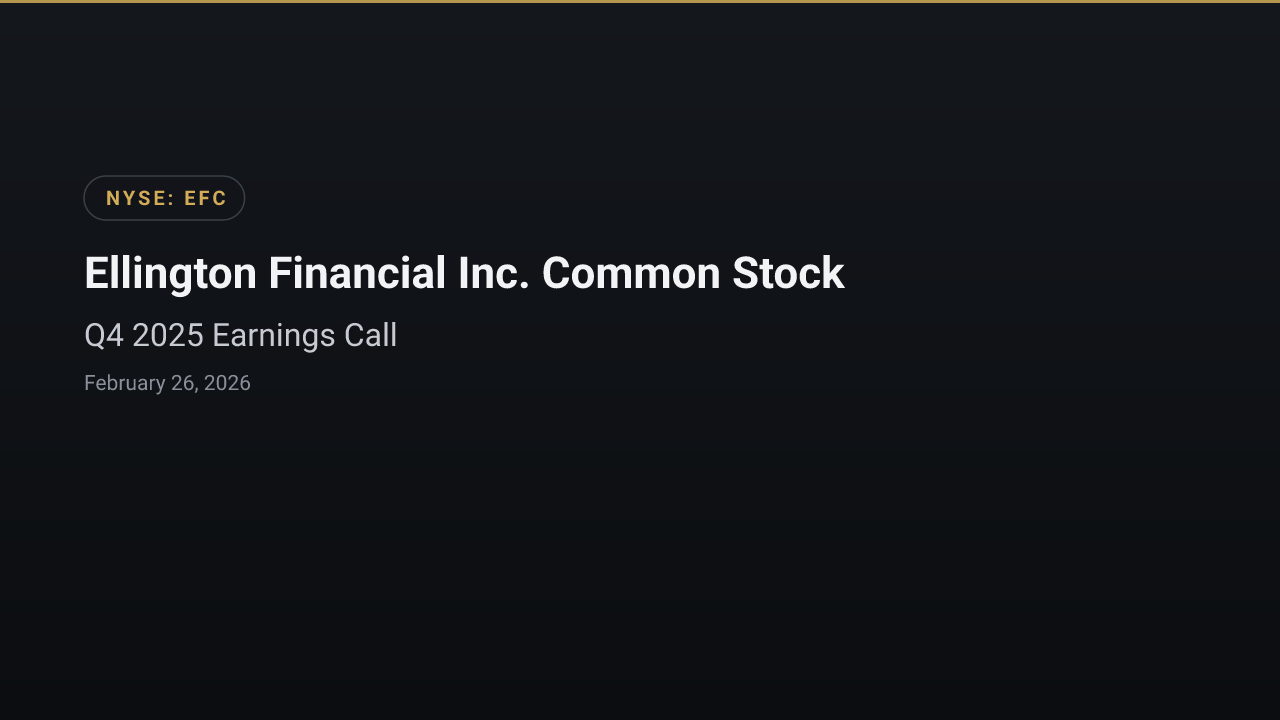Click the gold accent bar at the top
The width and height of the screenshot is (1280, 720).
[x=640, y=1]
